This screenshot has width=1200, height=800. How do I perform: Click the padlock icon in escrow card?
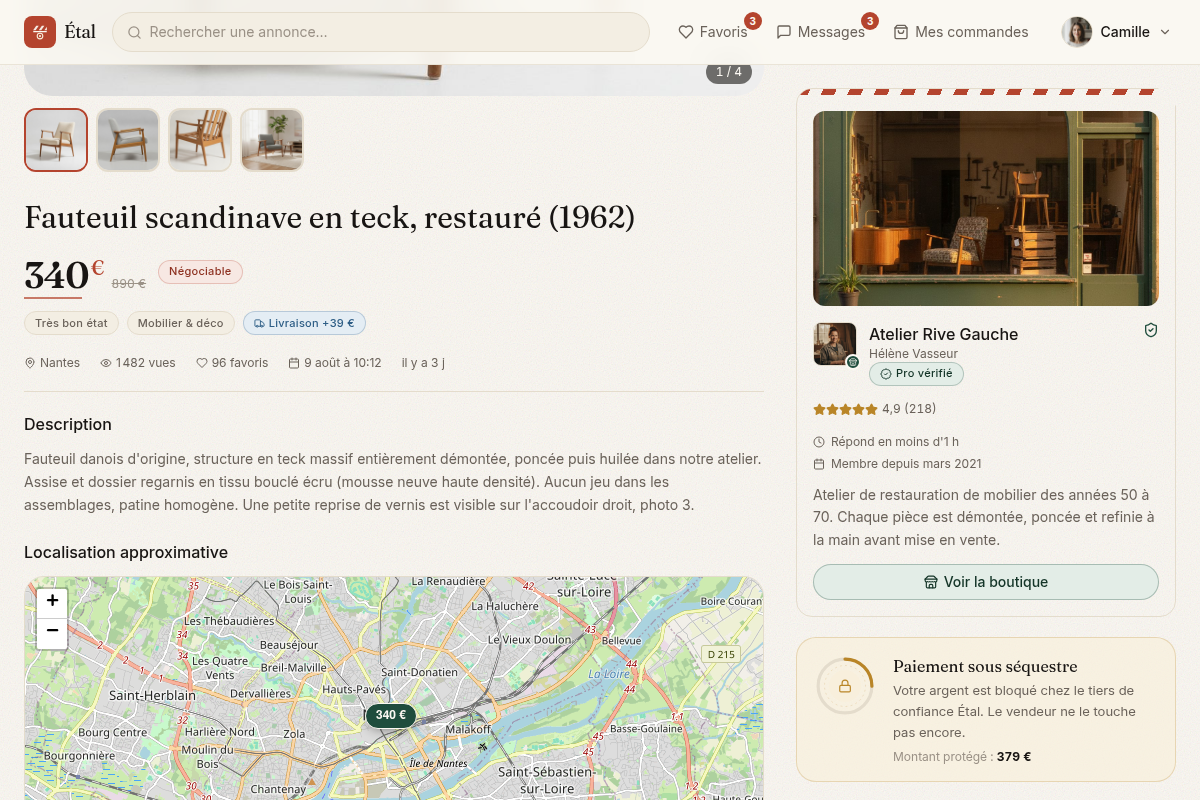click(x=845, y=686)
